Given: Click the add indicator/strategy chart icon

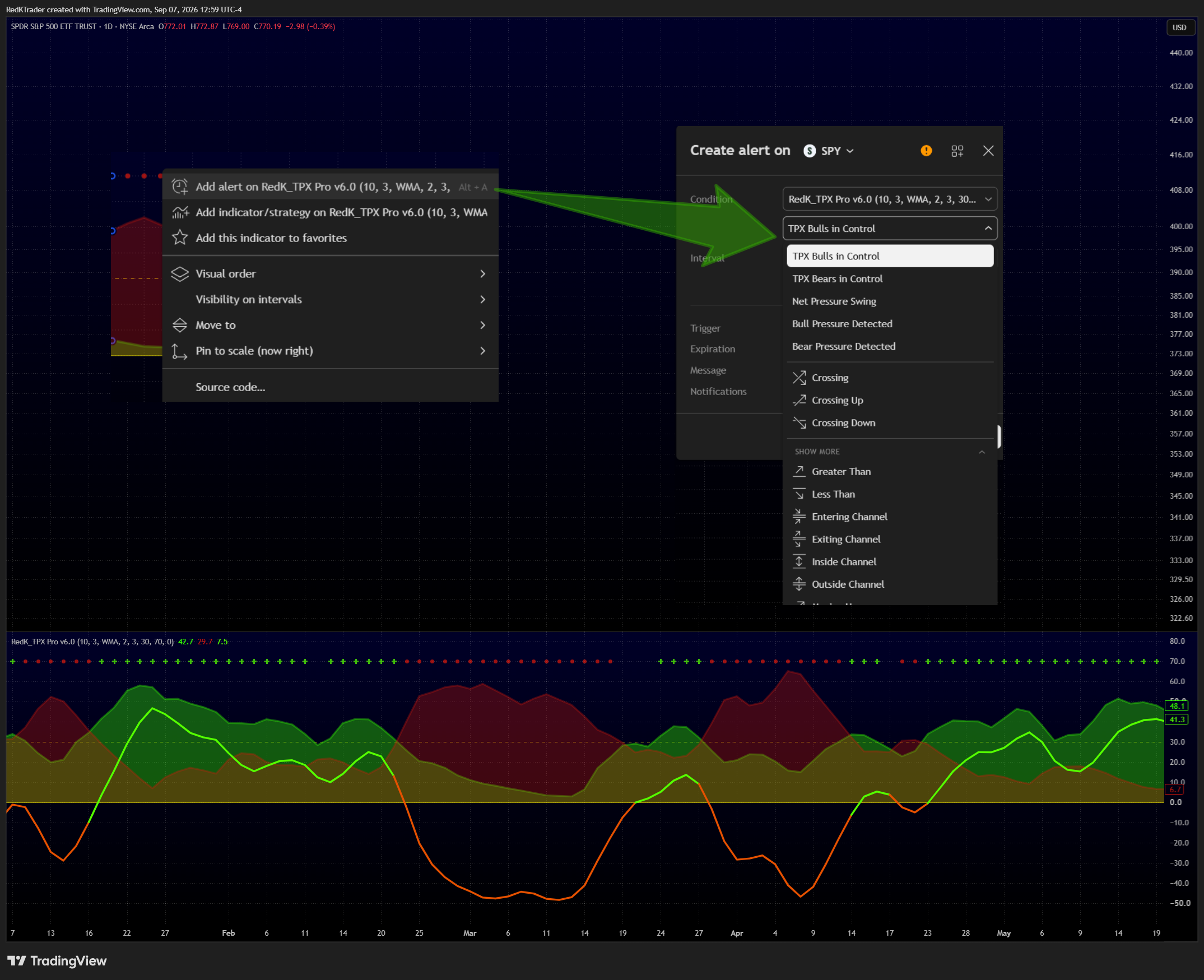Looking at the screenshot, I should 180,213.
